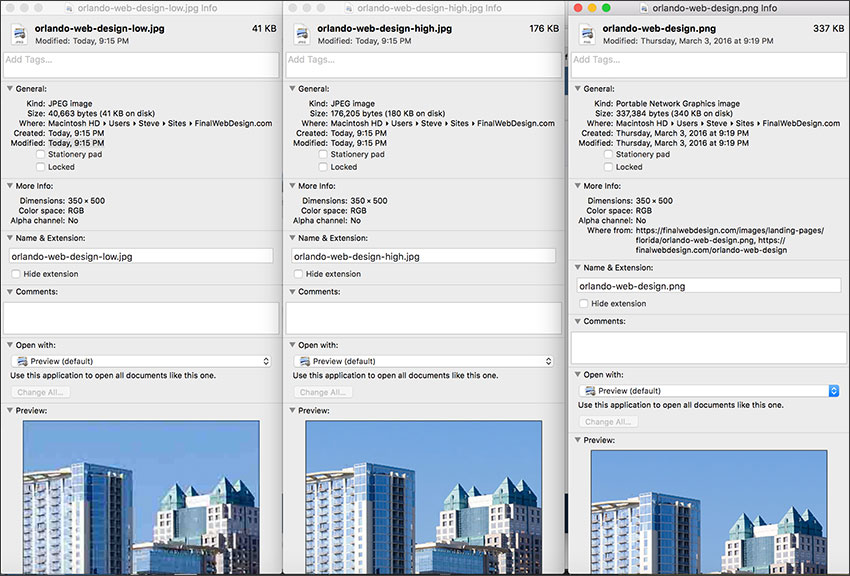850x576 pixels.
Task: Open the Preview (default) app dropdown for the png
Action: pos(709,391)
